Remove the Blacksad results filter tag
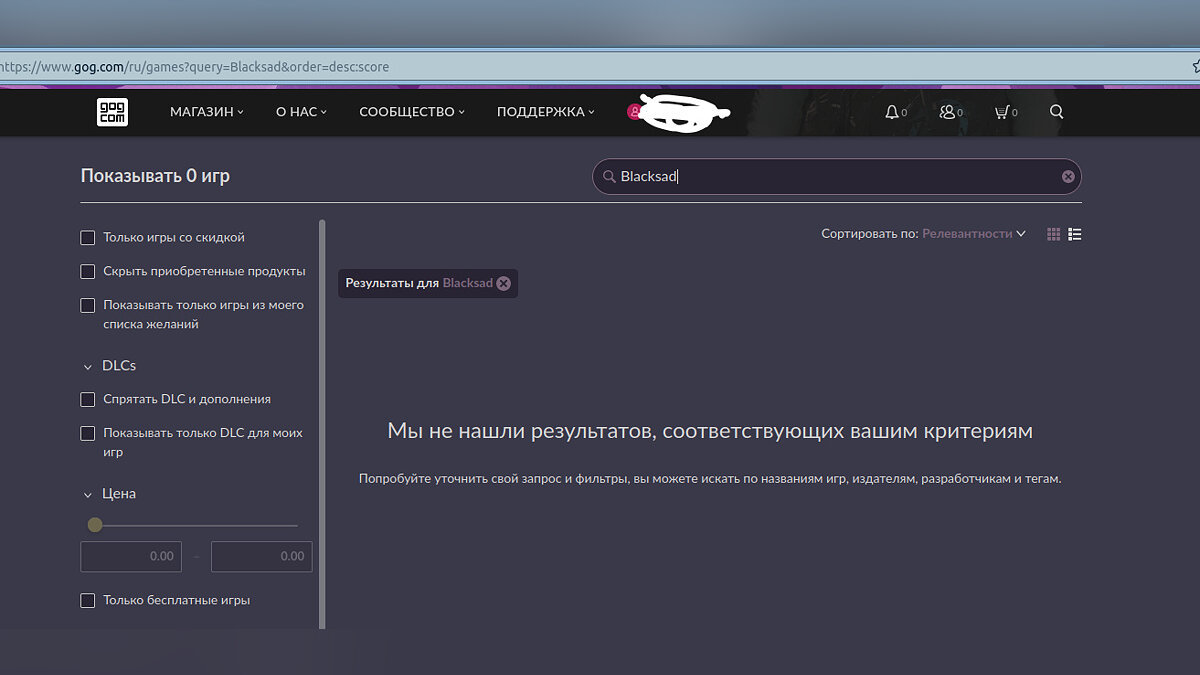1200x675 pixels. (504, 283)
